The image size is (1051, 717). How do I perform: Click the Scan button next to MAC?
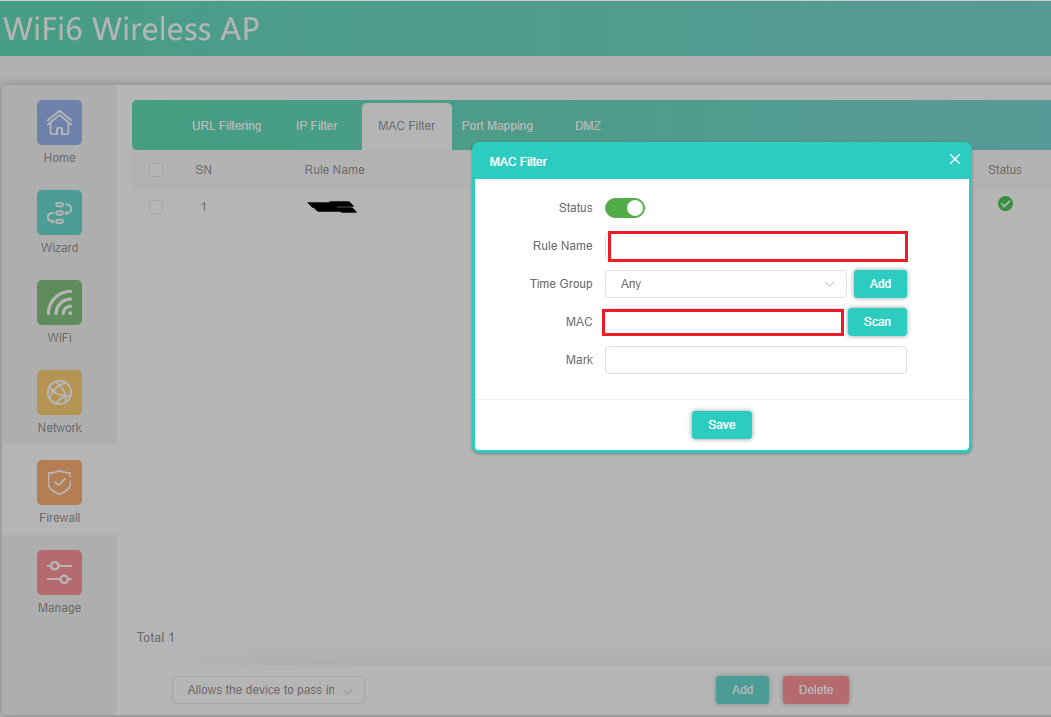[x=877, y=322]
